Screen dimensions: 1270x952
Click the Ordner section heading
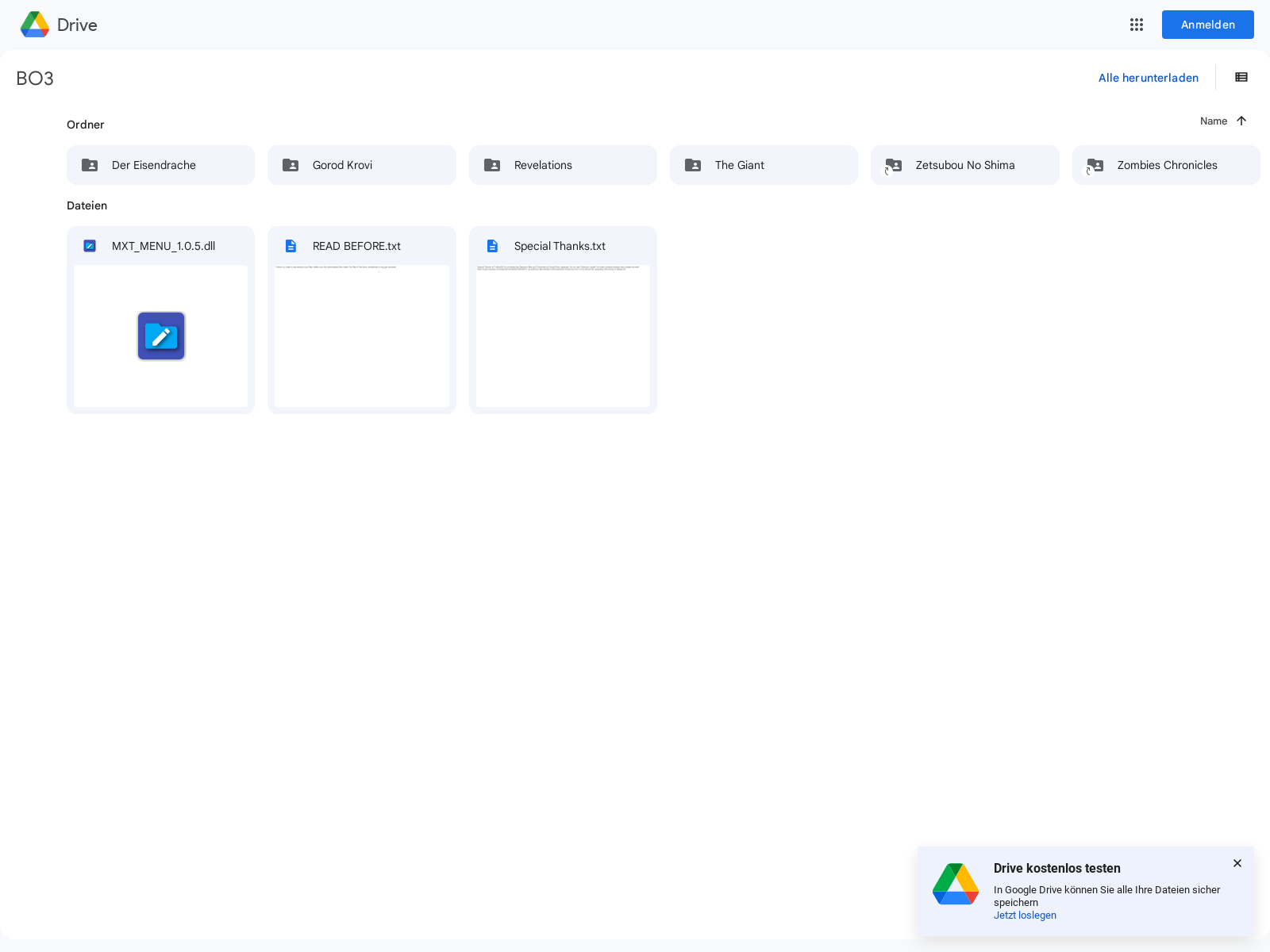86,125
